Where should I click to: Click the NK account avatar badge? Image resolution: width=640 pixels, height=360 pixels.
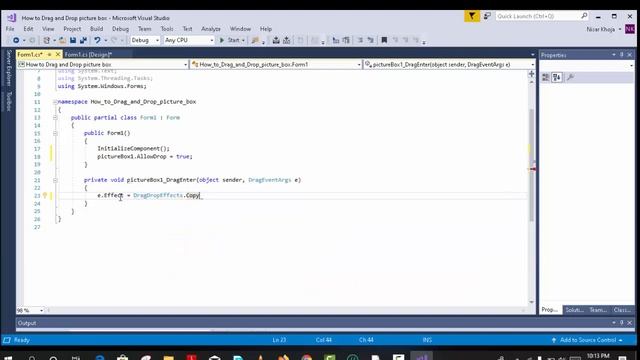pyautogui.click(x=630, y=29)
